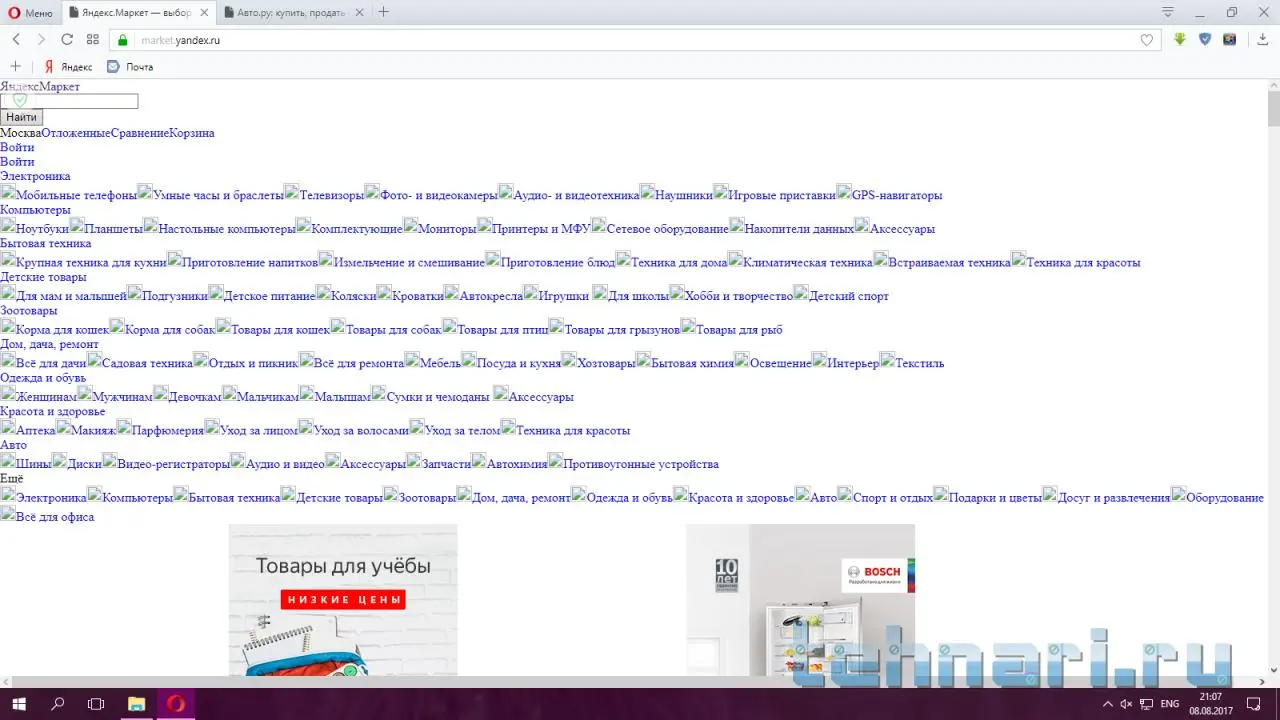Go forward to the next page
1280x720 pixels.
click(41, 40)
